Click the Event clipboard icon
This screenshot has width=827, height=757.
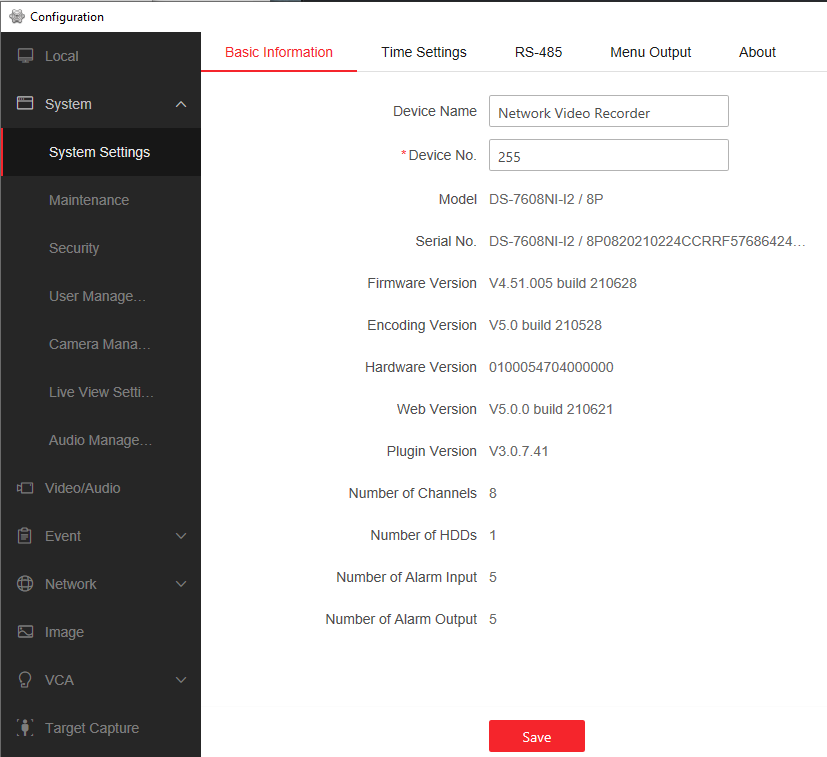(26, 536)
